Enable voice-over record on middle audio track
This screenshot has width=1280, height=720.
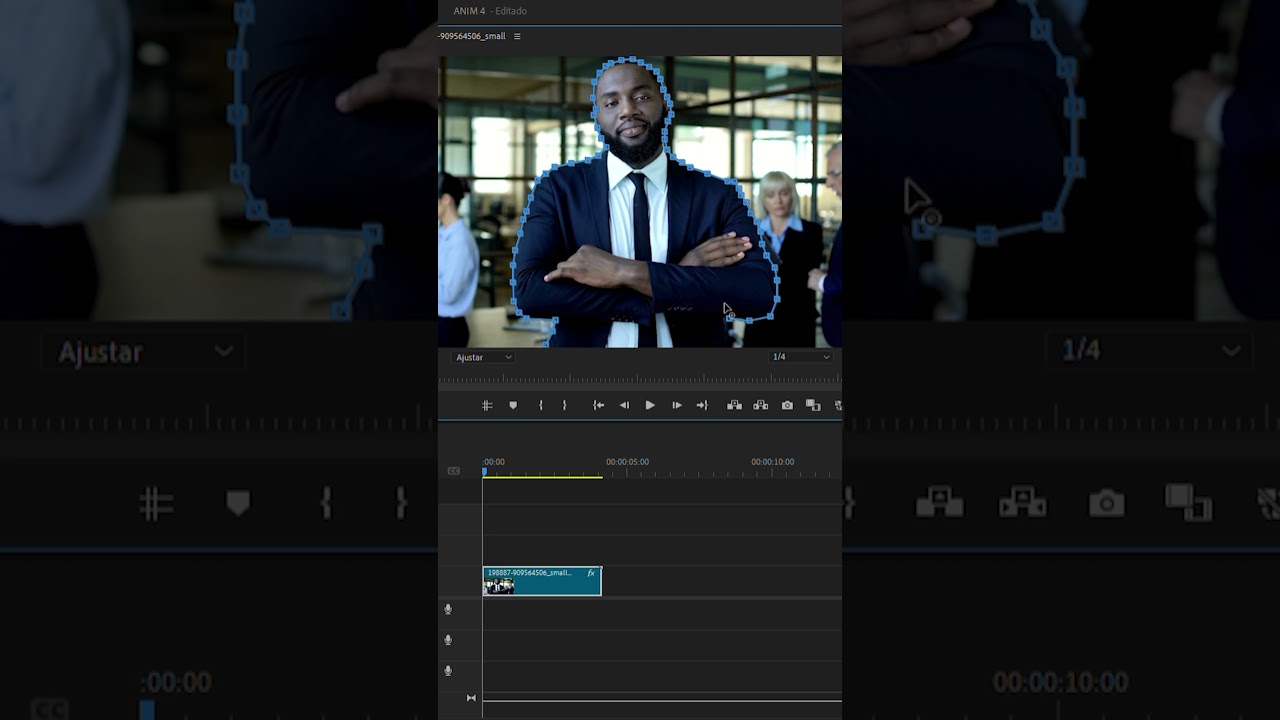point(448,640)
